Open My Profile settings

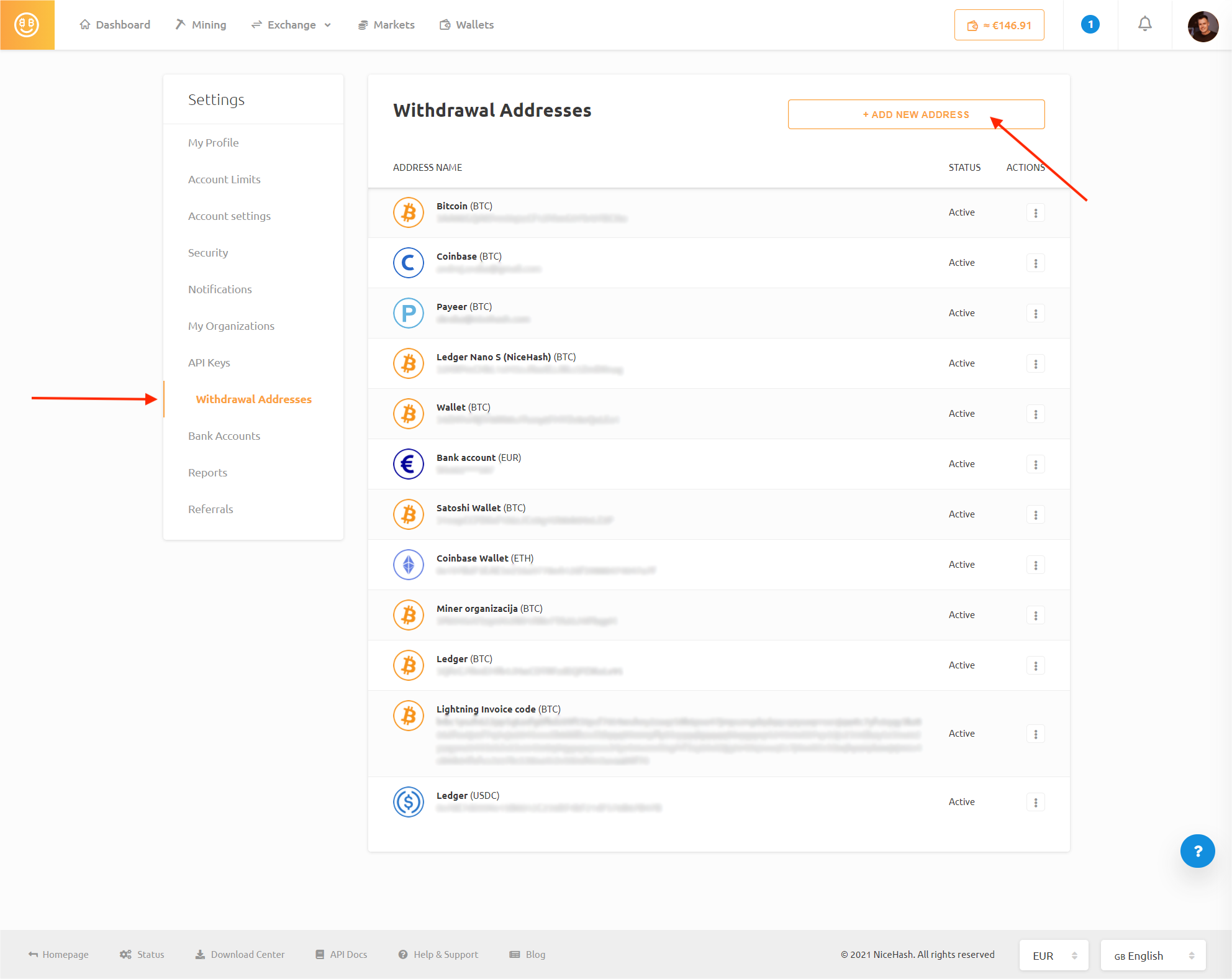[213, 143]
